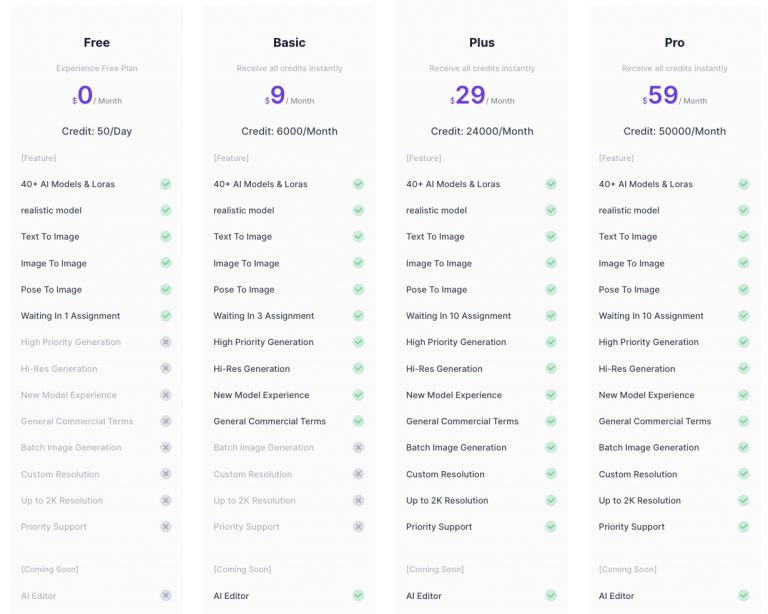Viewport: 768px width, 614px height.
Task: Click grey cross beside Free plan's Up to 2K Resolution
Action: pyautogui.click(x=166, y=501)
